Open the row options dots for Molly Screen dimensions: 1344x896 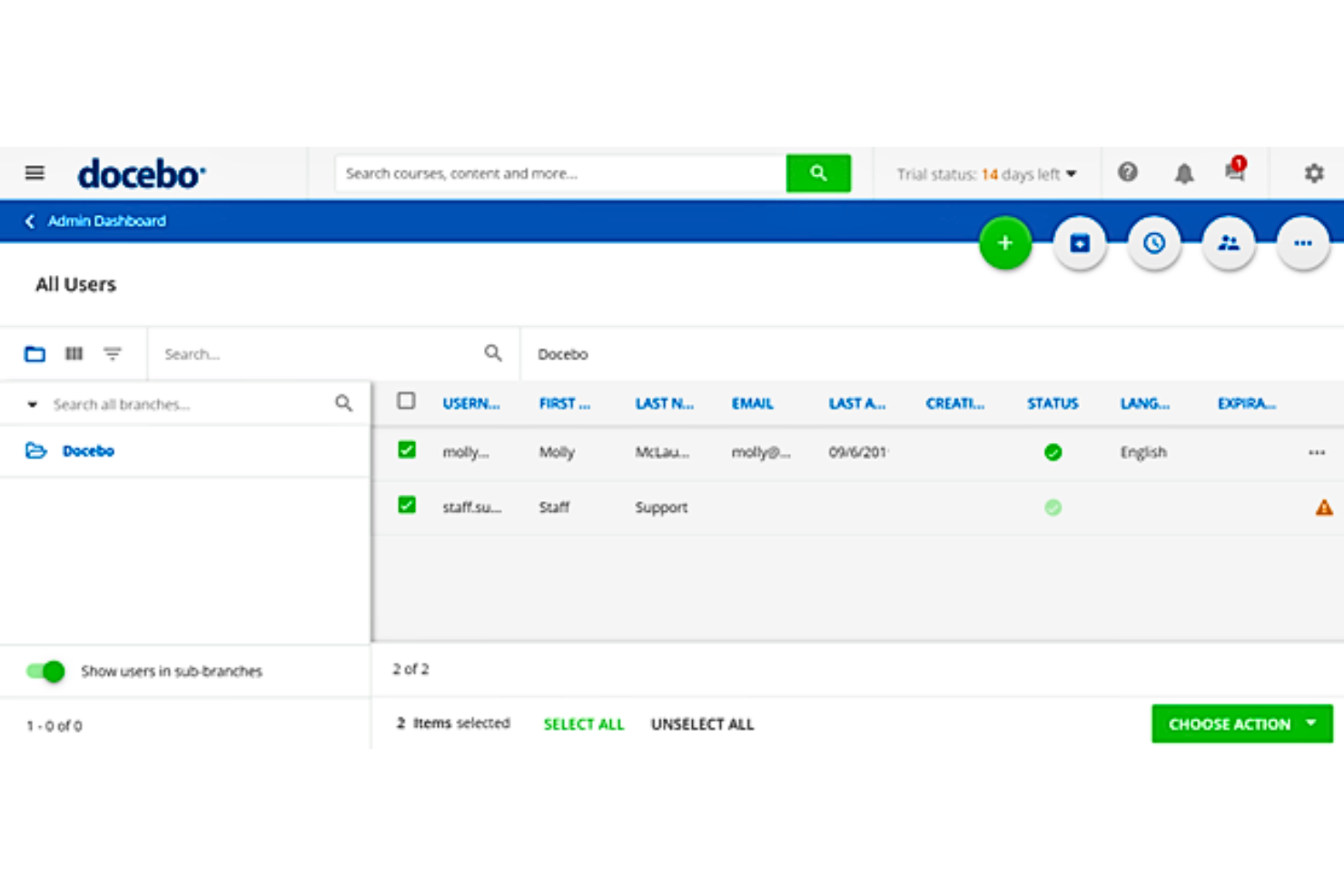coord(1317,452)
